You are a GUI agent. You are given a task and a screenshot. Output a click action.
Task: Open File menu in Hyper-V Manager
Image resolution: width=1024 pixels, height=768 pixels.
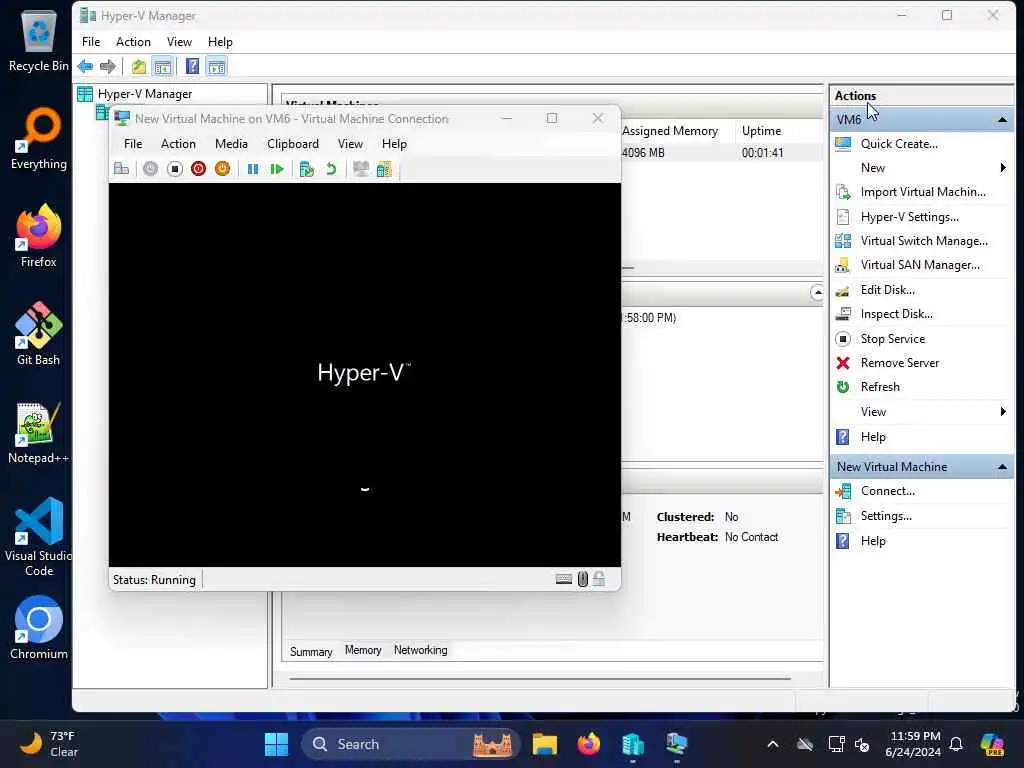coord(91,42)
